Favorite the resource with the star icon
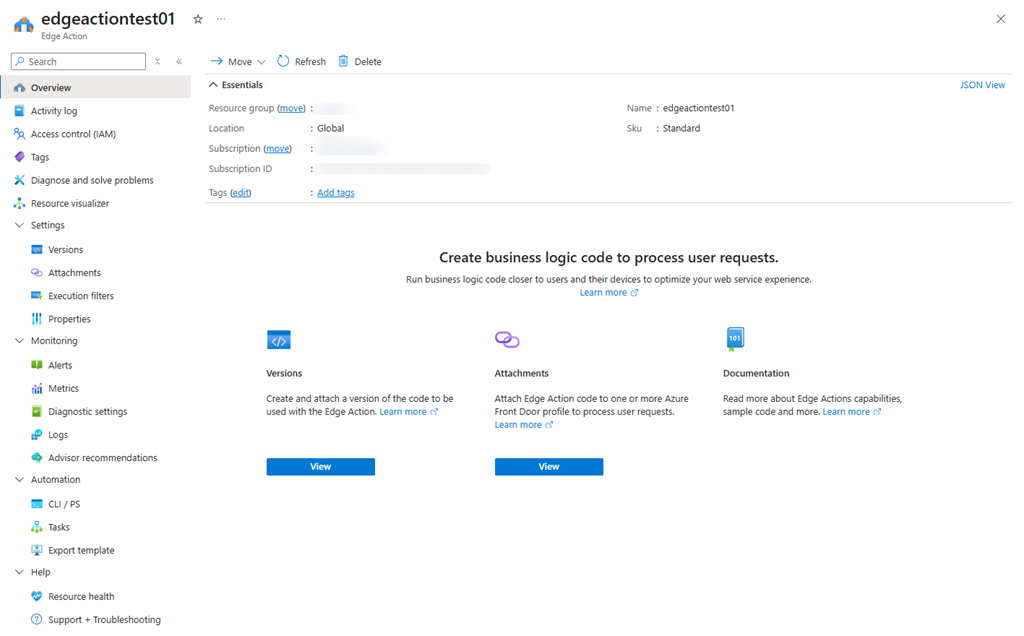The height and width of the screenshot is (636, 1024). click(x=198, y=20)
